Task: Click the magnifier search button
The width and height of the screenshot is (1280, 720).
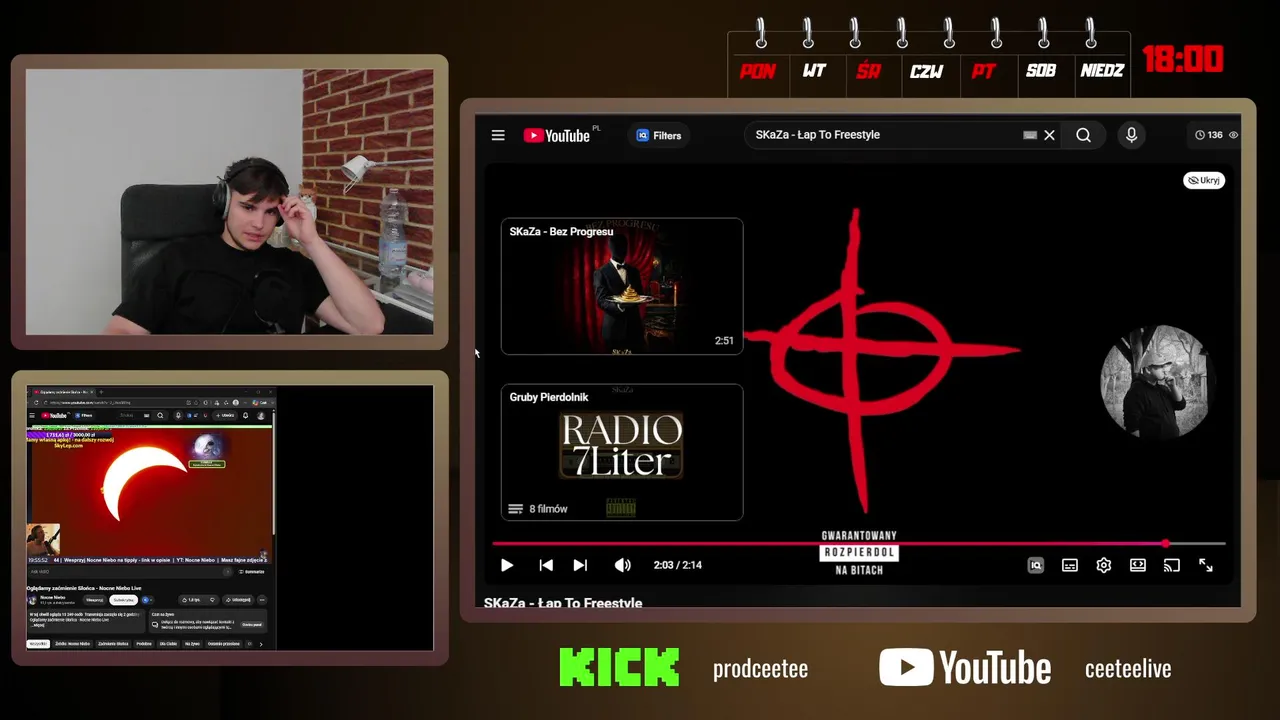Action: pos(1083,135)
